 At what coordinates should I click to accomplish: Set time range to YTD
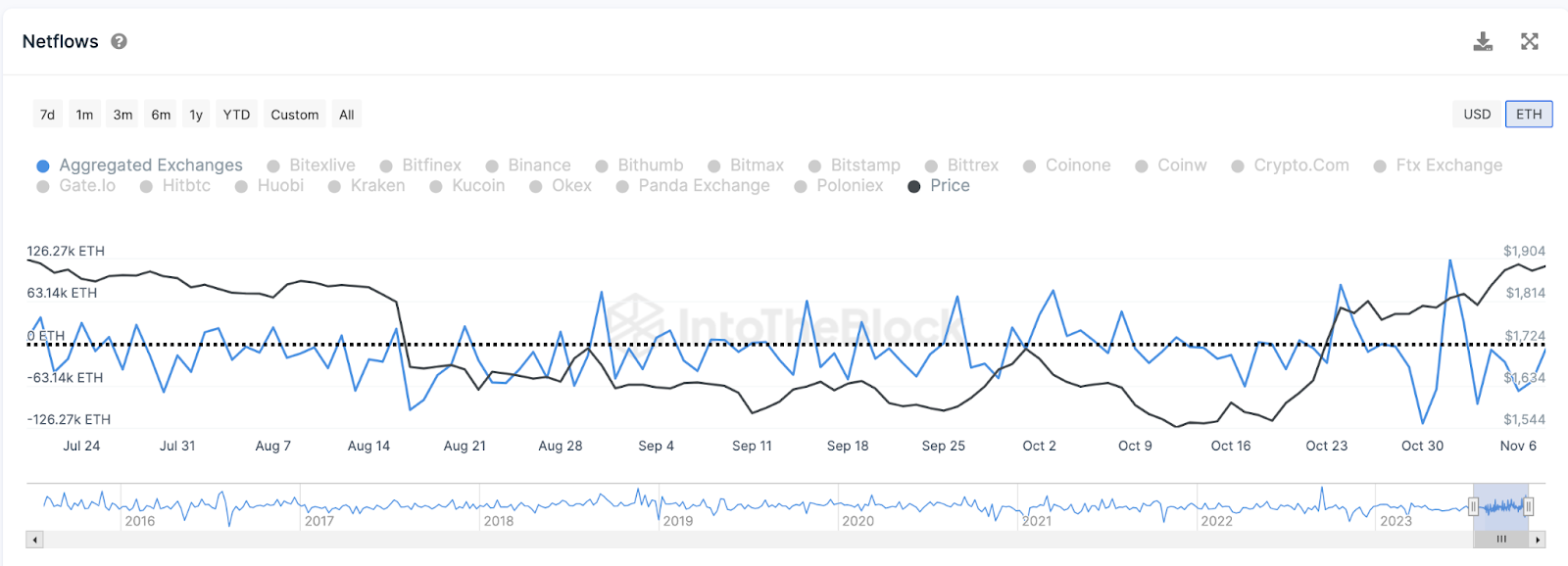click(236, 115)
